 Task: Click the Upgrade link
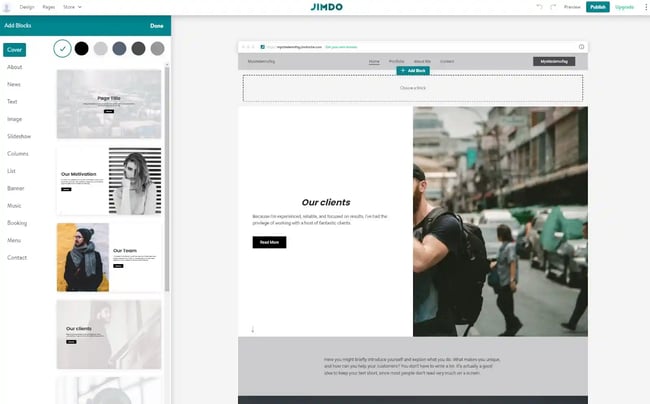pyautogui.click(x=624, y=6)
